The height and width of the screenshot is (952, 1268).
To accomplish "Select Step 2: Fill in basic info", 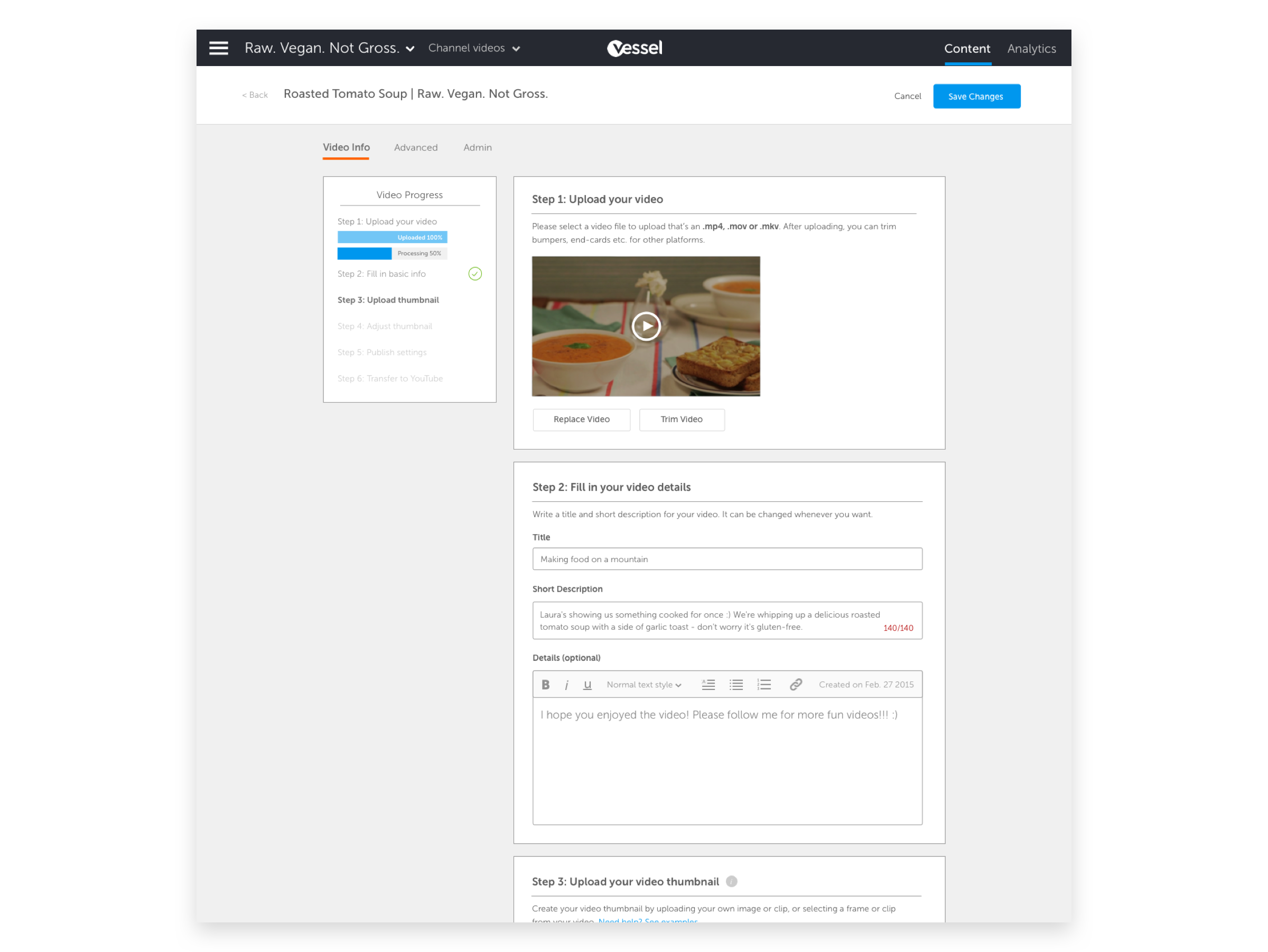I will (382, 274).
